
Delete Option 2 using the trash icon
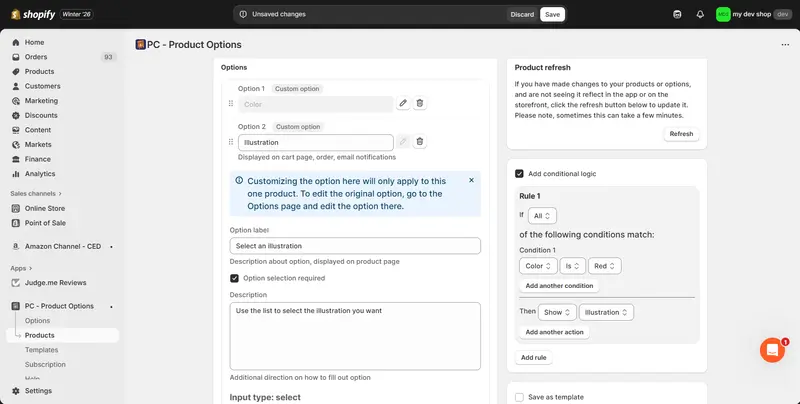click(x=420, y=142)
